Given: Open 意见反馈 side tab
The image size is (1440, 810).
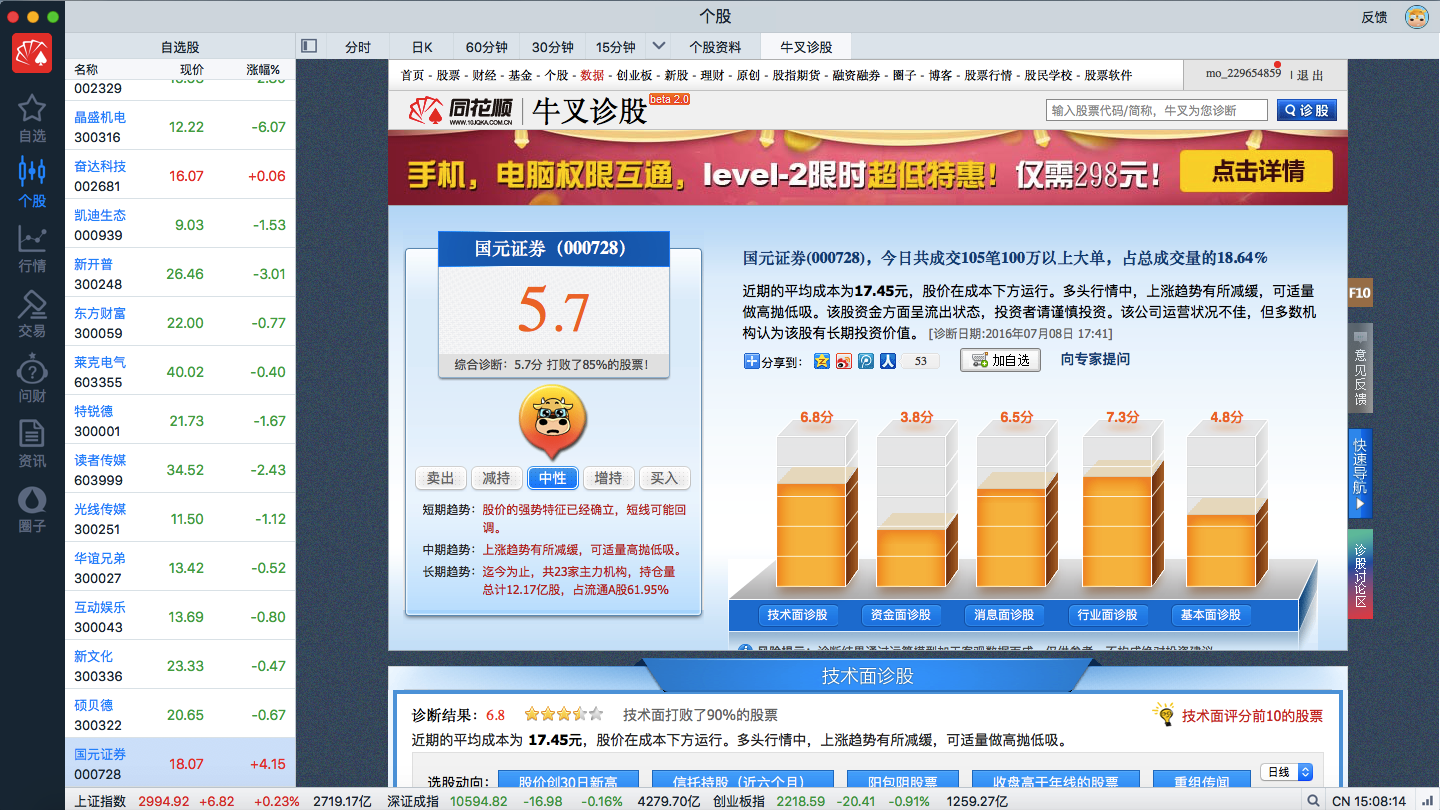Looking at the screenshot, I should [1360, 368].
